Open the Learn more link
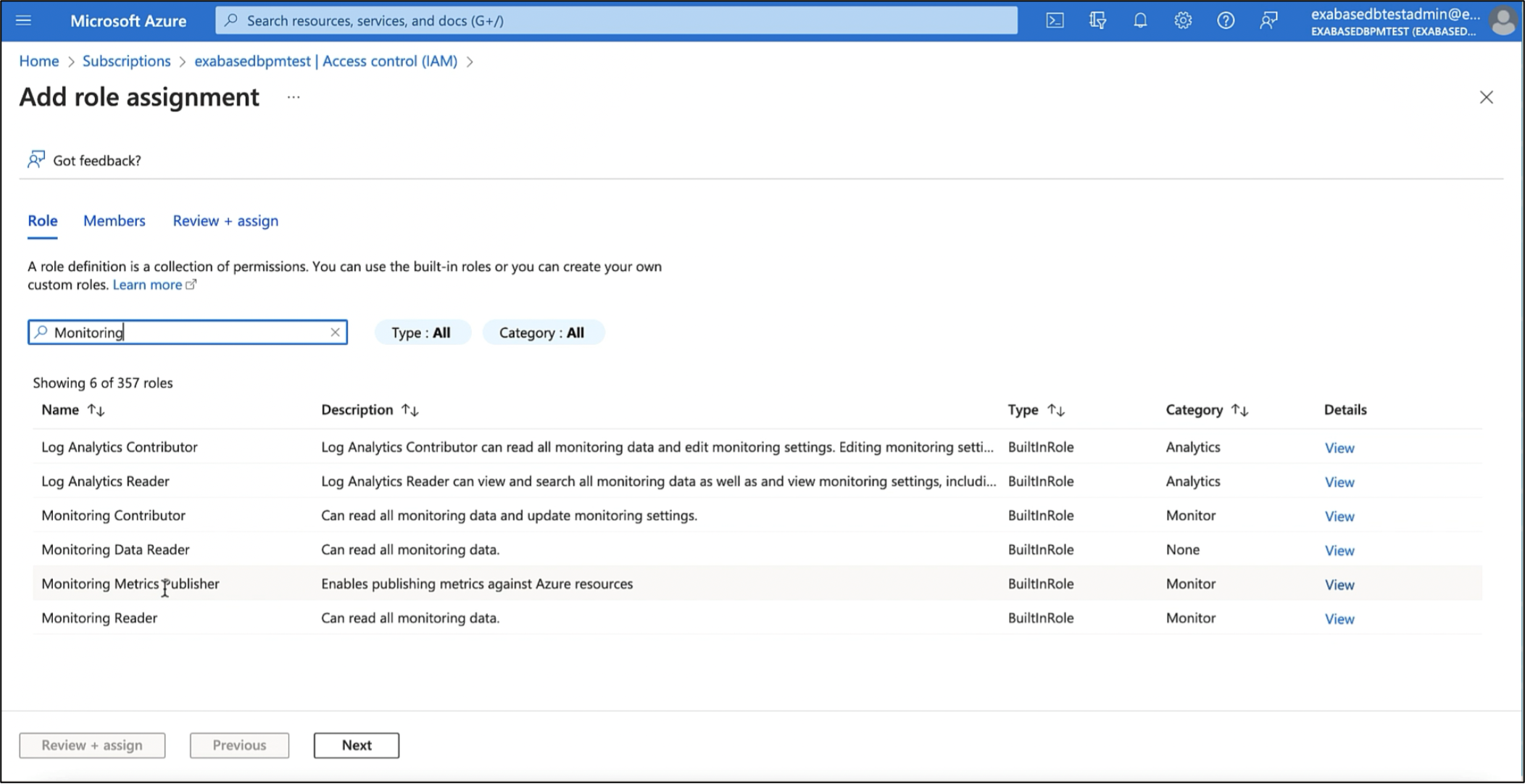Viewport: 1525px width, 784px height. point(148,284)
